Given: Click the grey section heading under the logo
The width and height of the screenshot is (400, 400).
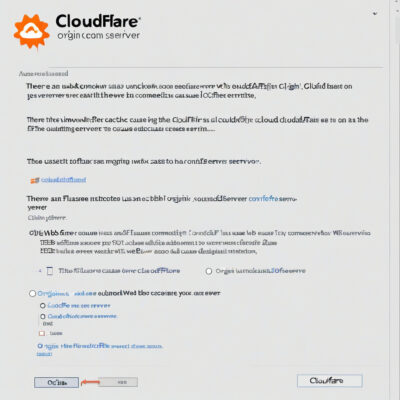Looking at the screenshot, I should coord(43,73).
